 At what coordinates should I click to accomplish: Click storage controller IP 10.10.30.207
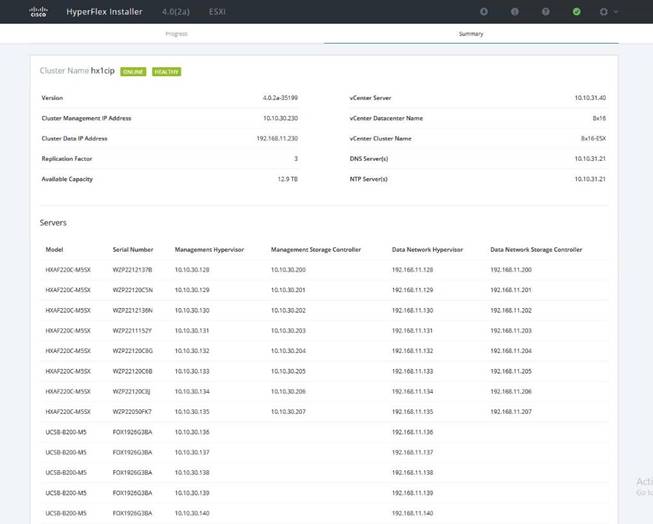pos(288,412)
